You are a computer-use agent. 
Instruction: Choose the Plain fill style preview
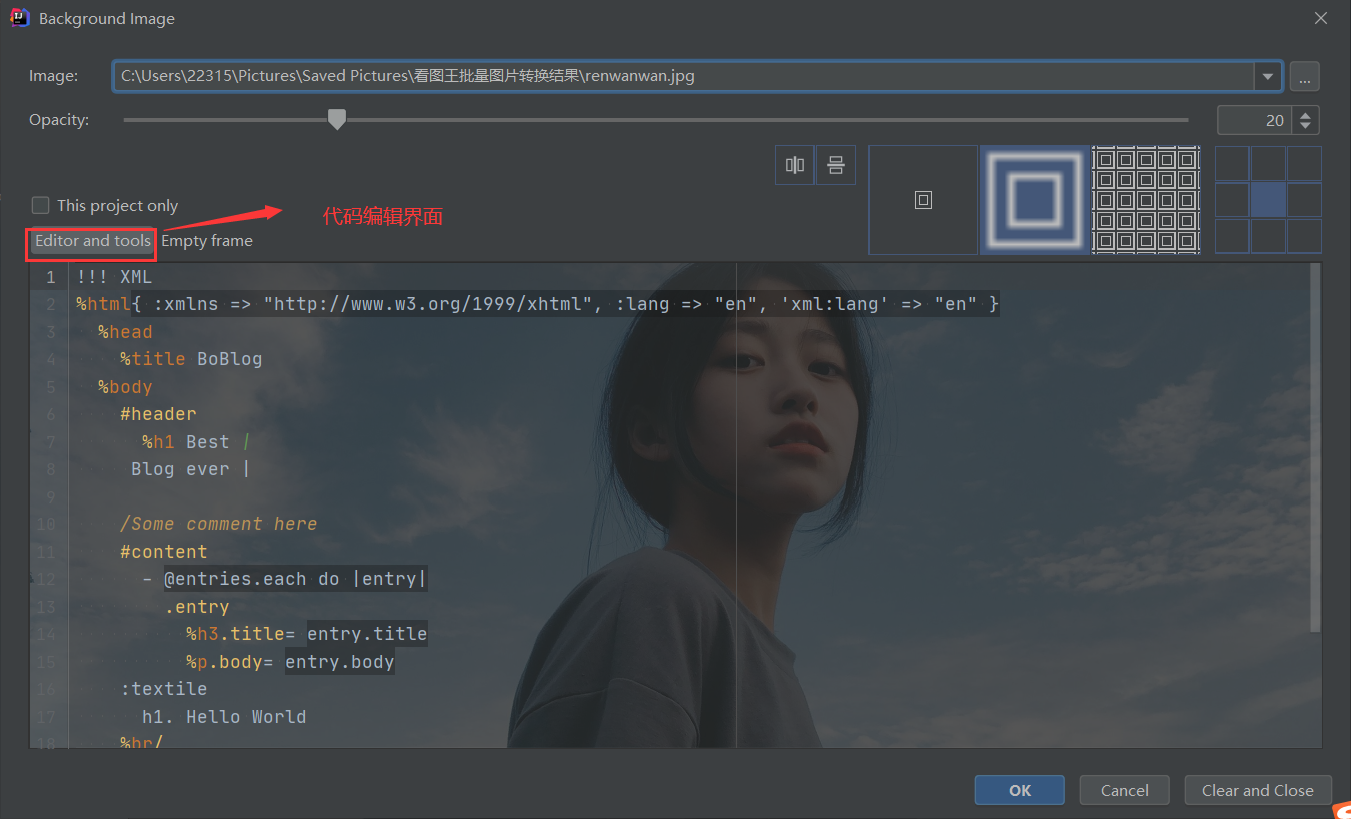tap(922, 199)
